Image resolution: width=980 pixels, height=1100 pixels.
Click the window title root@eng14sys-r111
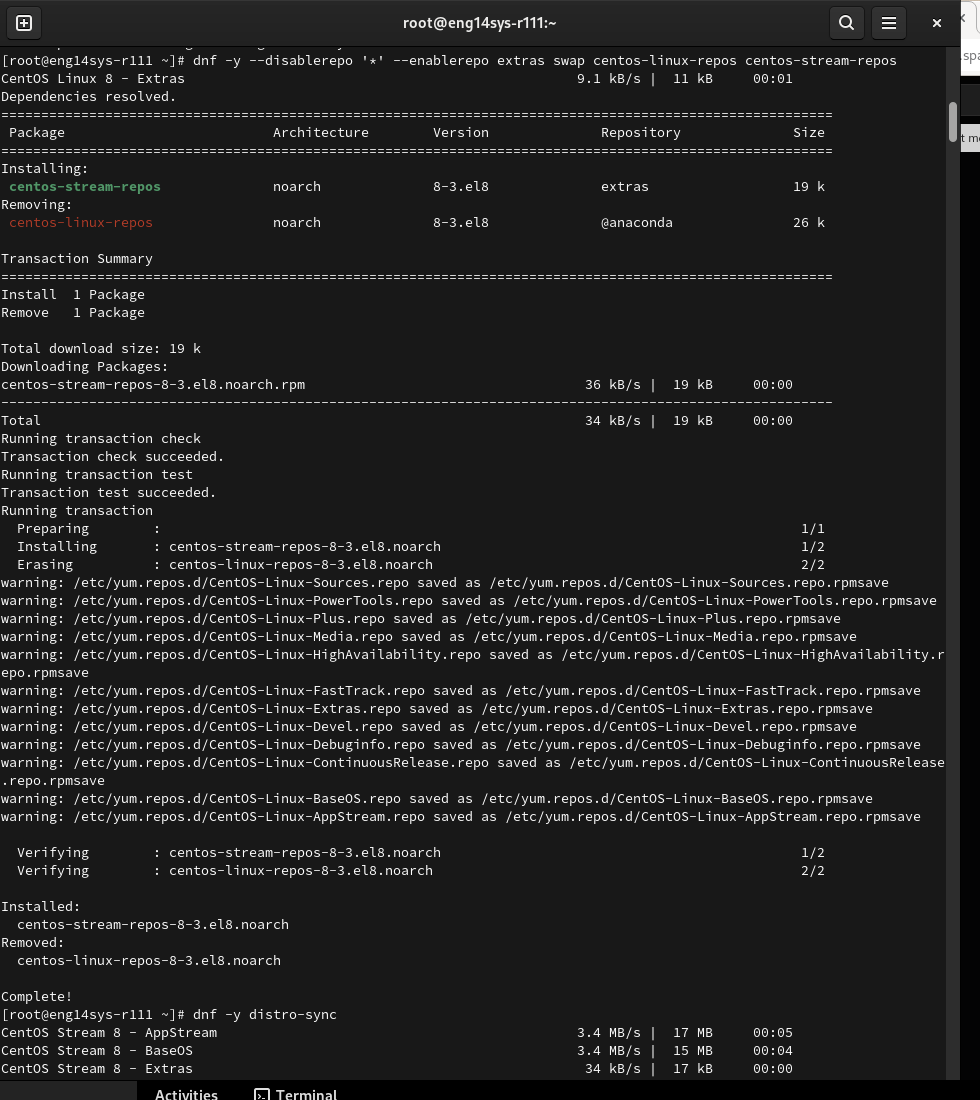479,22
